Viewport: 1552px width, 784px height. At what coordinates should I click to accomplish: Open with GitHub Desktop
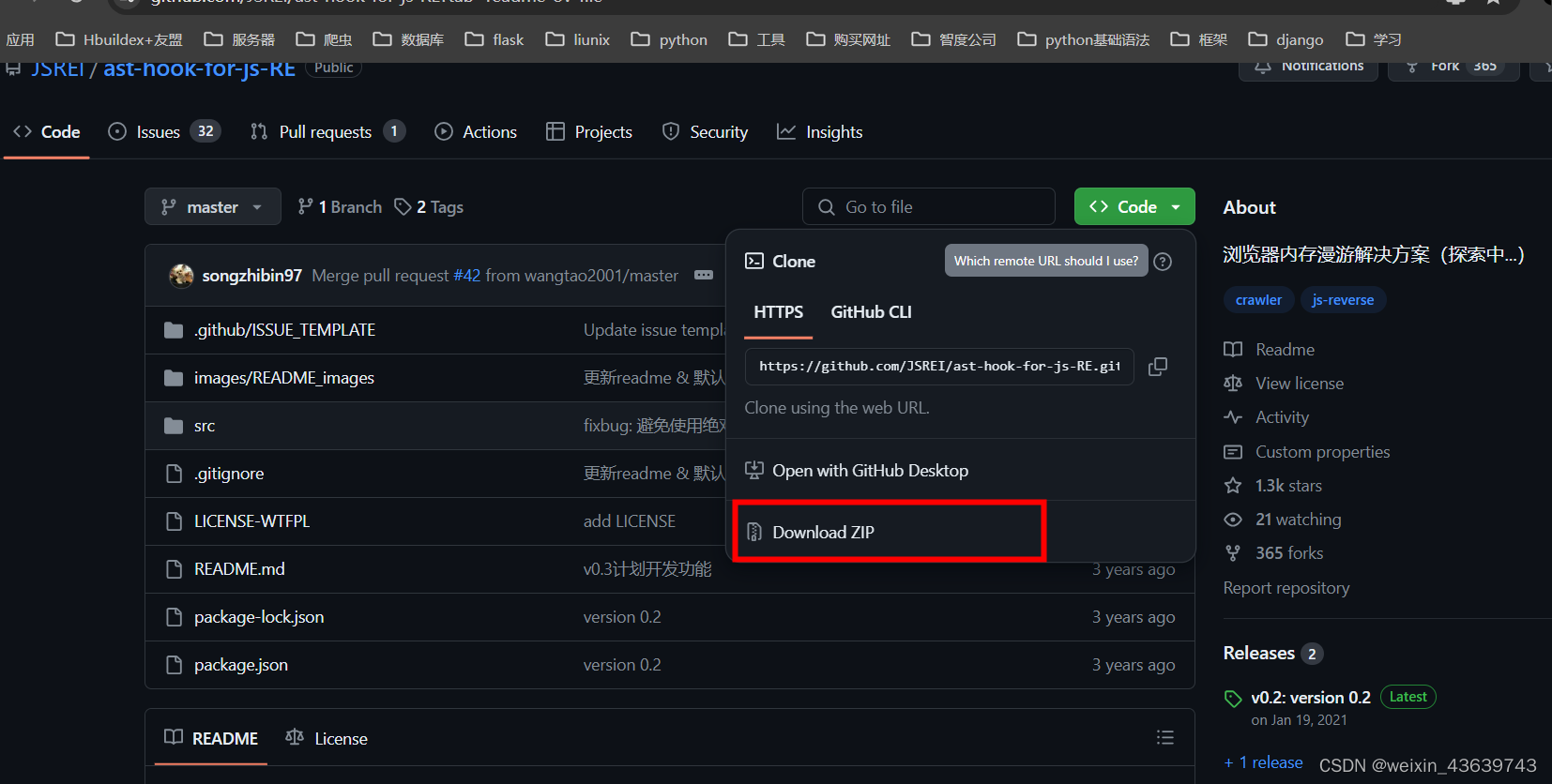[857, 471]
